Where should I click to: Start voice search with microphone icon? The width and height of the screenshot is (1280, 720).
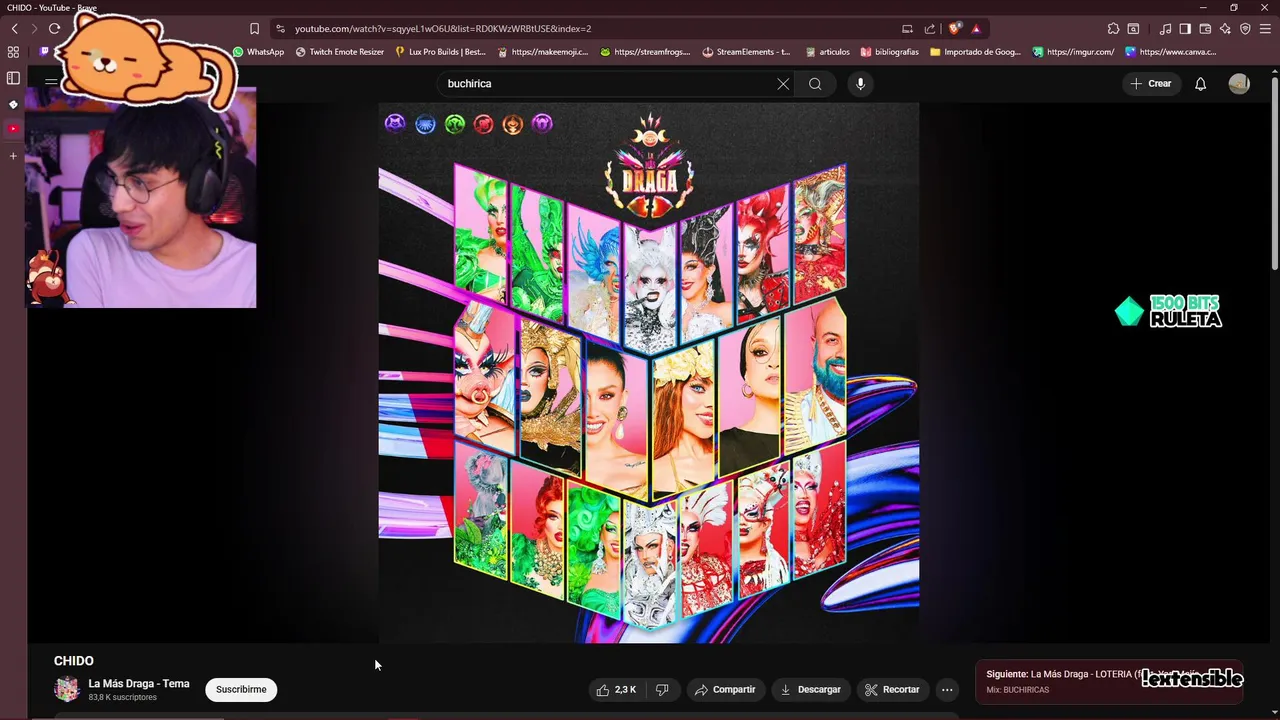pos(860,84)
